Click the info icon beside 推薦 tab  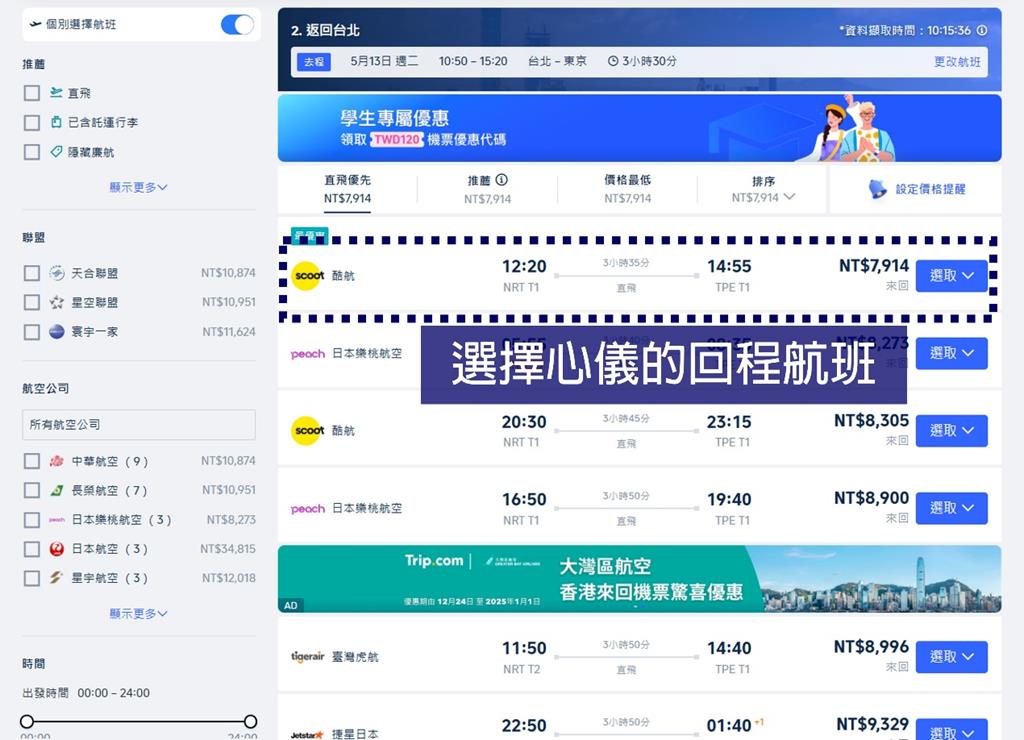coord(502,180)
